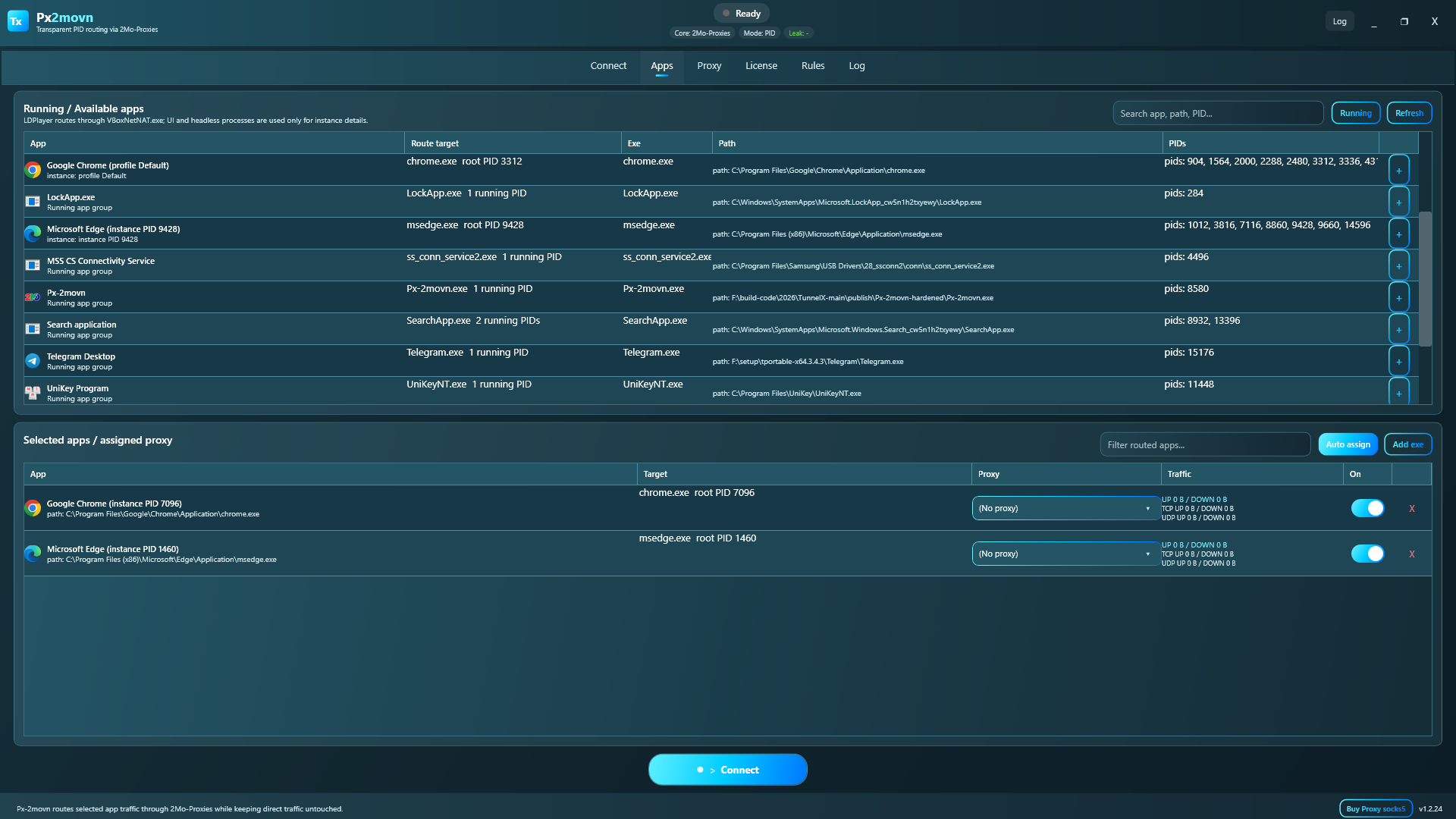Viewport: 1456px width, 819px height.
Task: Click the Mode: PID badge
Action: (759, 33)
